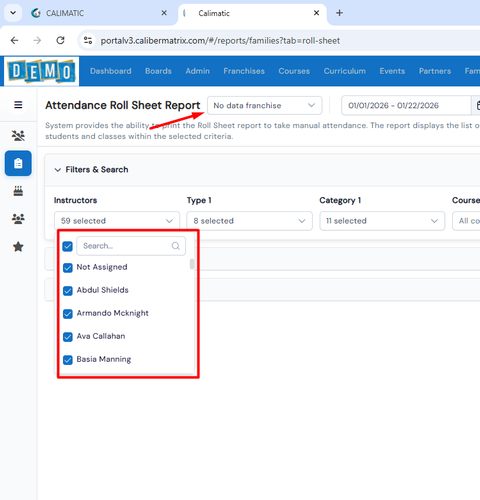Viewport: 480px width, 500px height.
Task: Uncheck Abdul Shields checkbox
Action: click(68, 291)
